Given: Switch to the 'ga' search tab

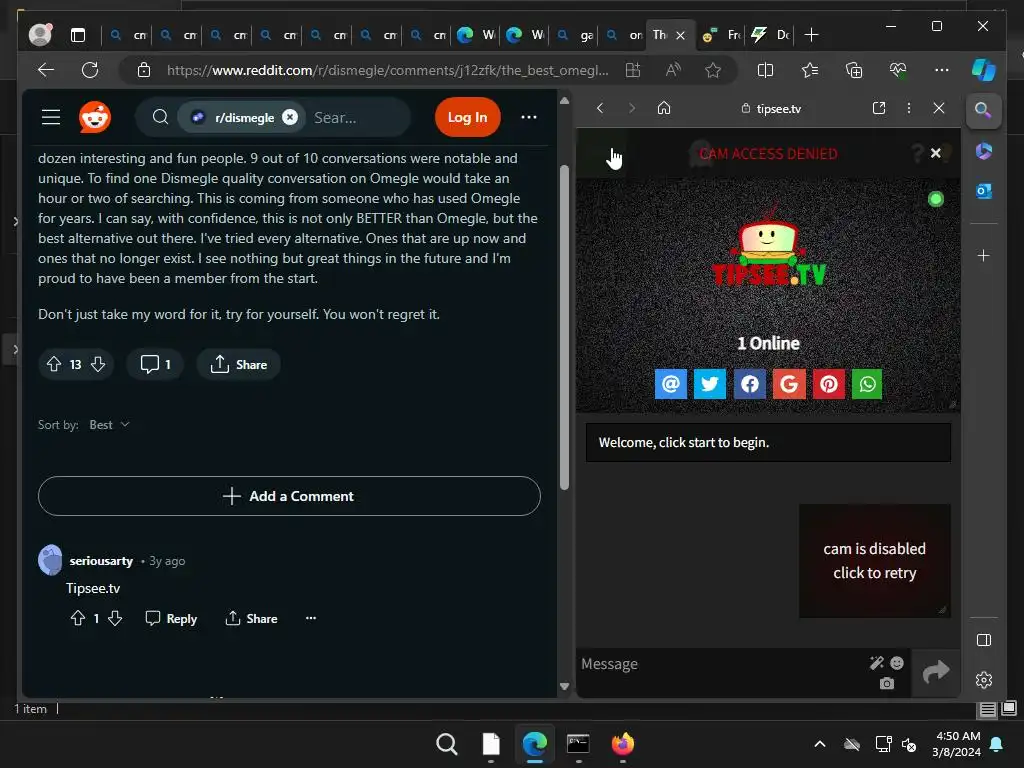Looking at the screenshot, I should (576, 35).
